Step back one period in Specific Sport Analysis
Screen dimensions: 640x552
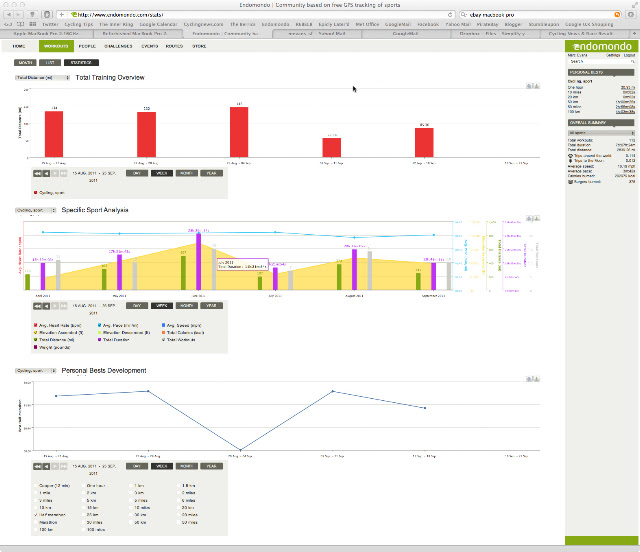pyautogui.click(x=46, y=306)
